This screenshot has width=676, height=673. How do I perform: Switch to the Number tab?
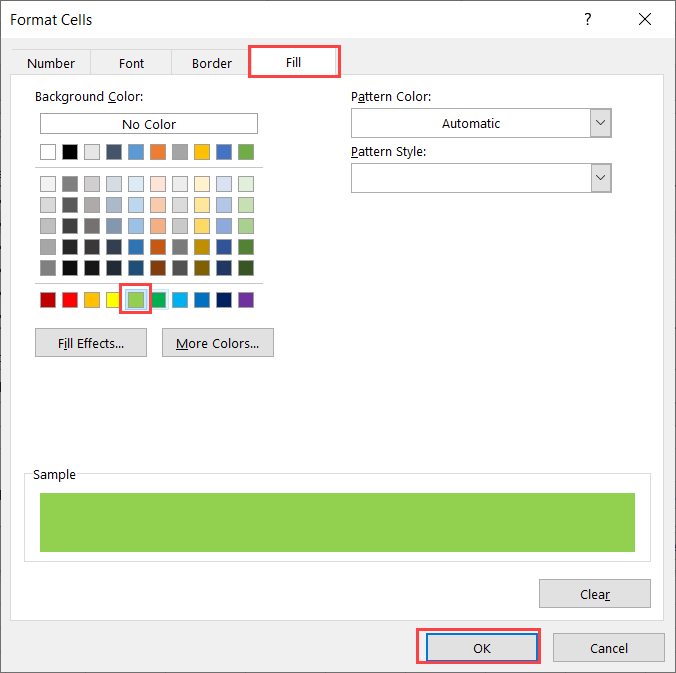tap(51, 63)
